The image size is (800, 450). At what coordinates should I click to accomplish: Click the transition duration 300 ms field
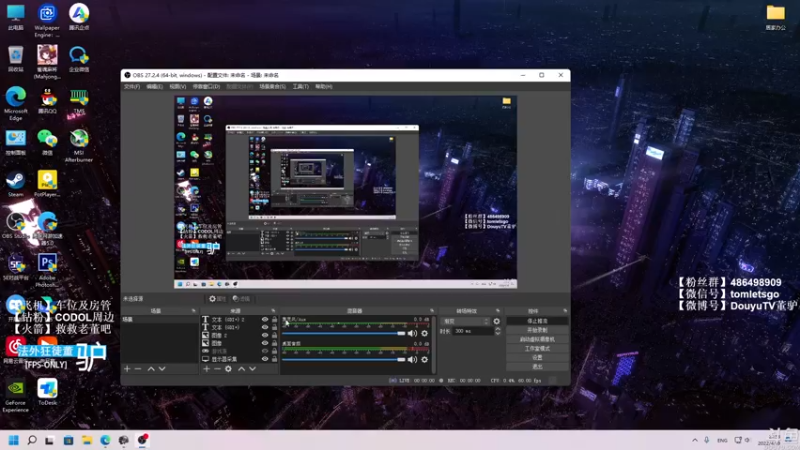472,331
